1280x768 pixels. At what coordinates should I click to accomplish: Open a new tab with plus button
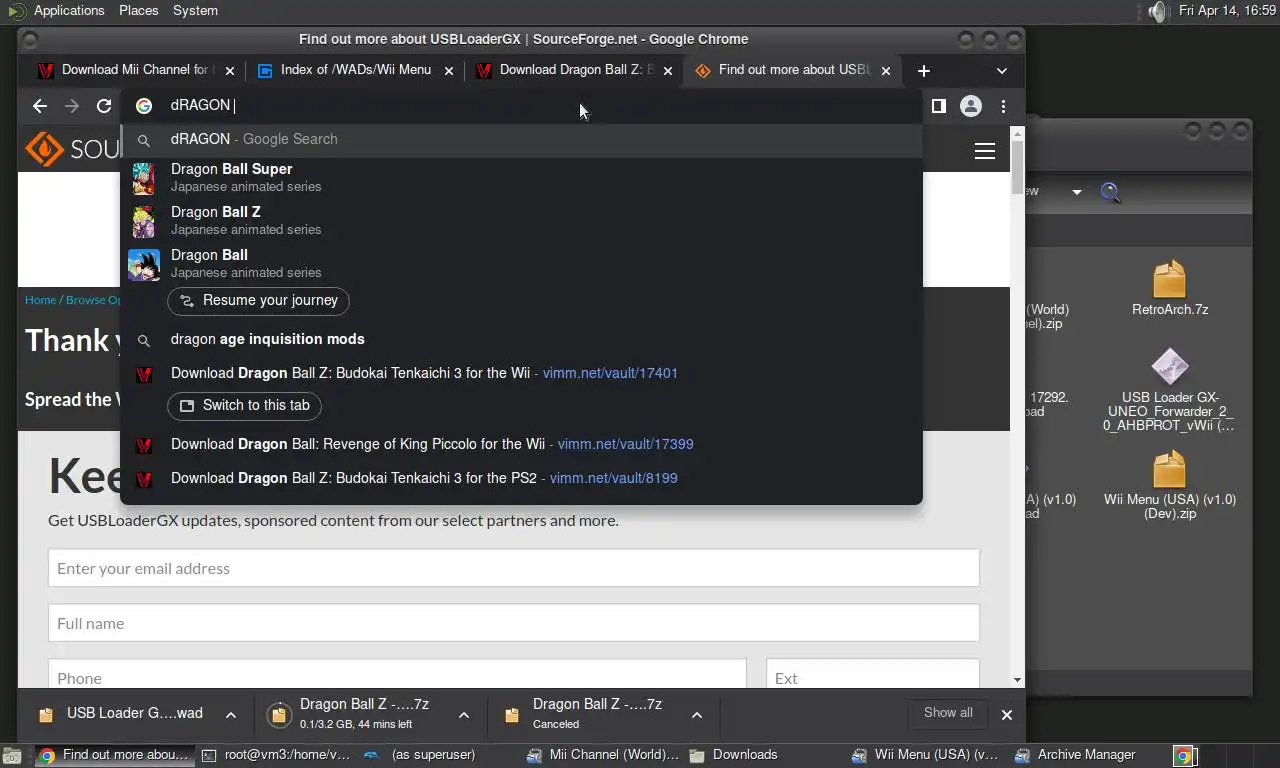pyautogui.click(x=923, y=71)
